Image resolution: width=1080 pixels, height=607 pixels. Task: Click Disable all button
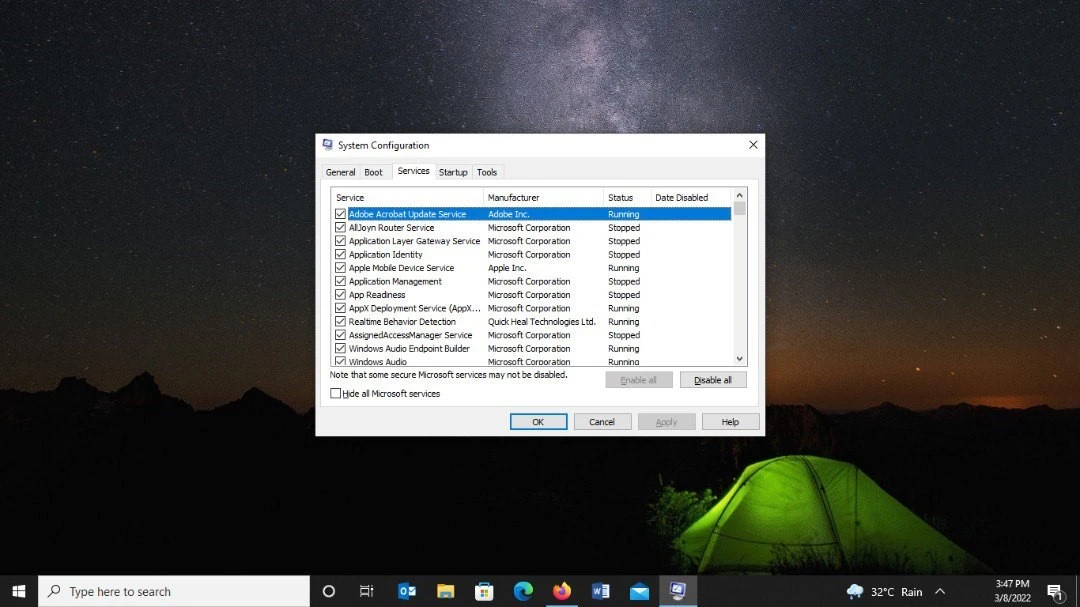click(713, 380)
